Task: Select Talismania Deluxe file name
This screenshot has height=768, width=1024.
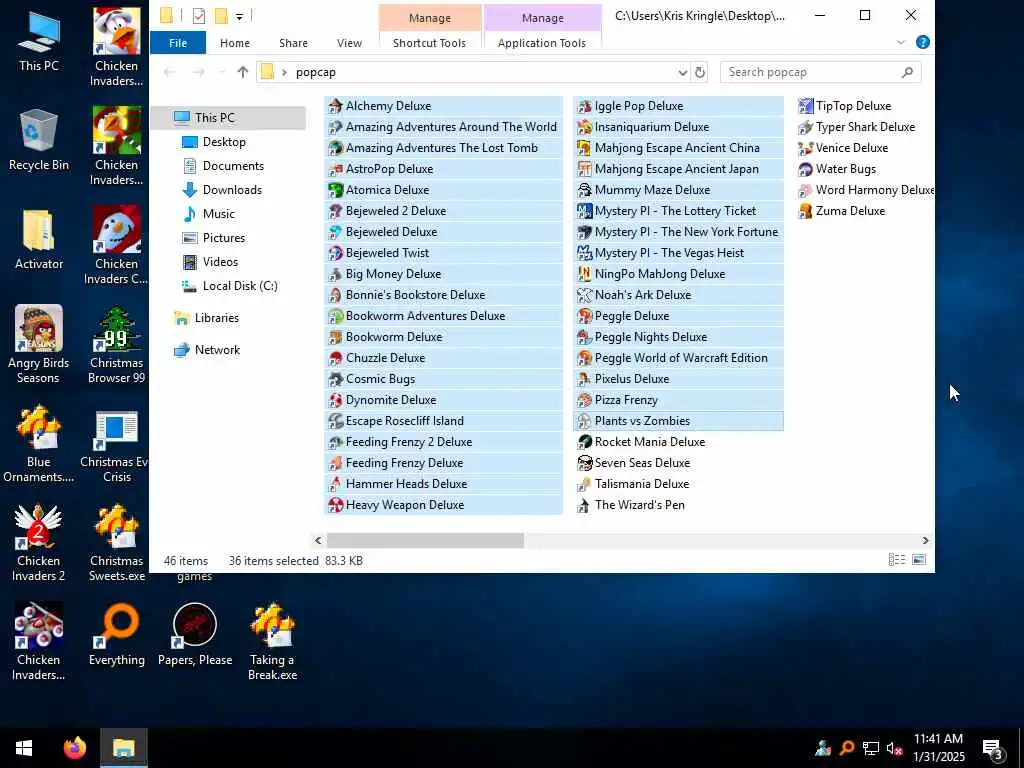Action: tap(641, 484)
